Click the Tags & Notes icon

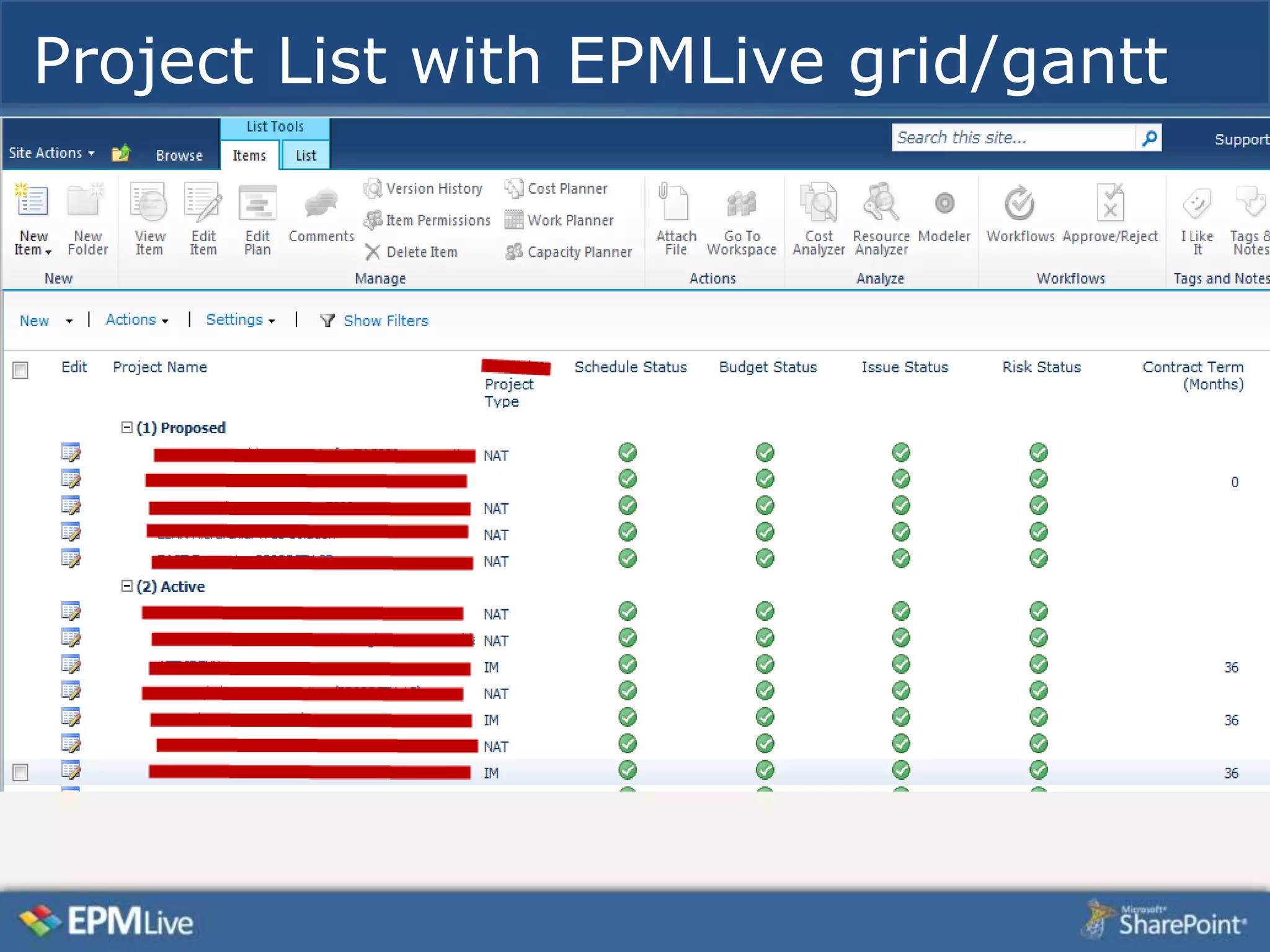click(1250, 201)
